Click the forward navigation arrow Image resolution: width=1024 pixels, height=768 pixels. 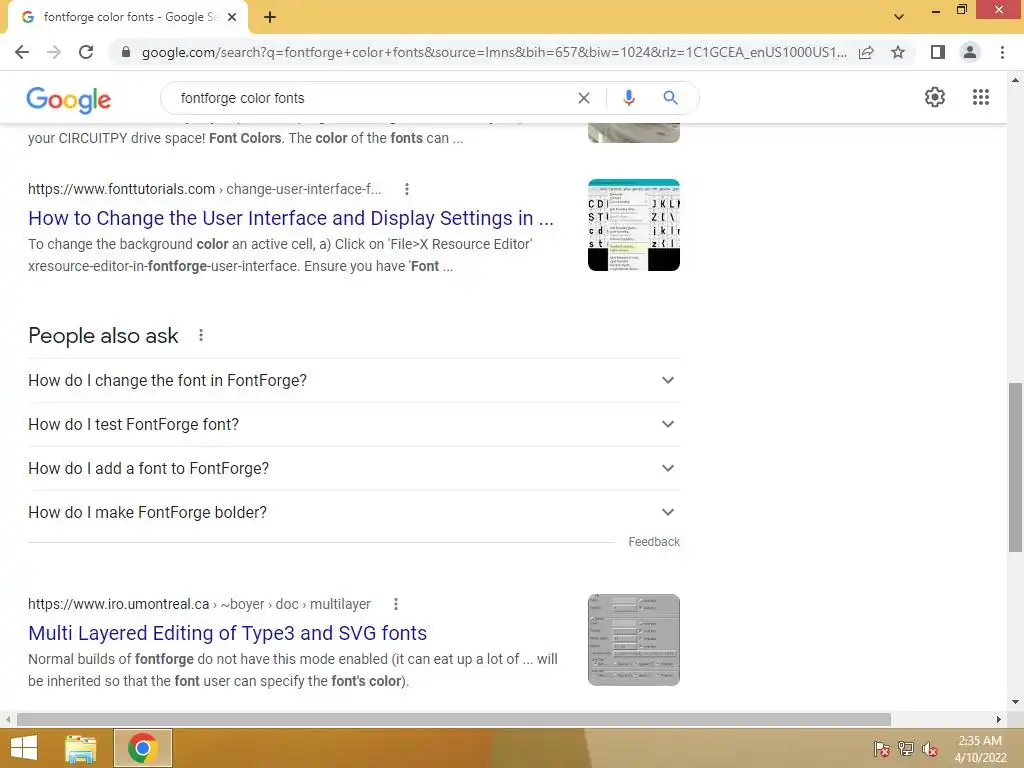pos(54,52)
